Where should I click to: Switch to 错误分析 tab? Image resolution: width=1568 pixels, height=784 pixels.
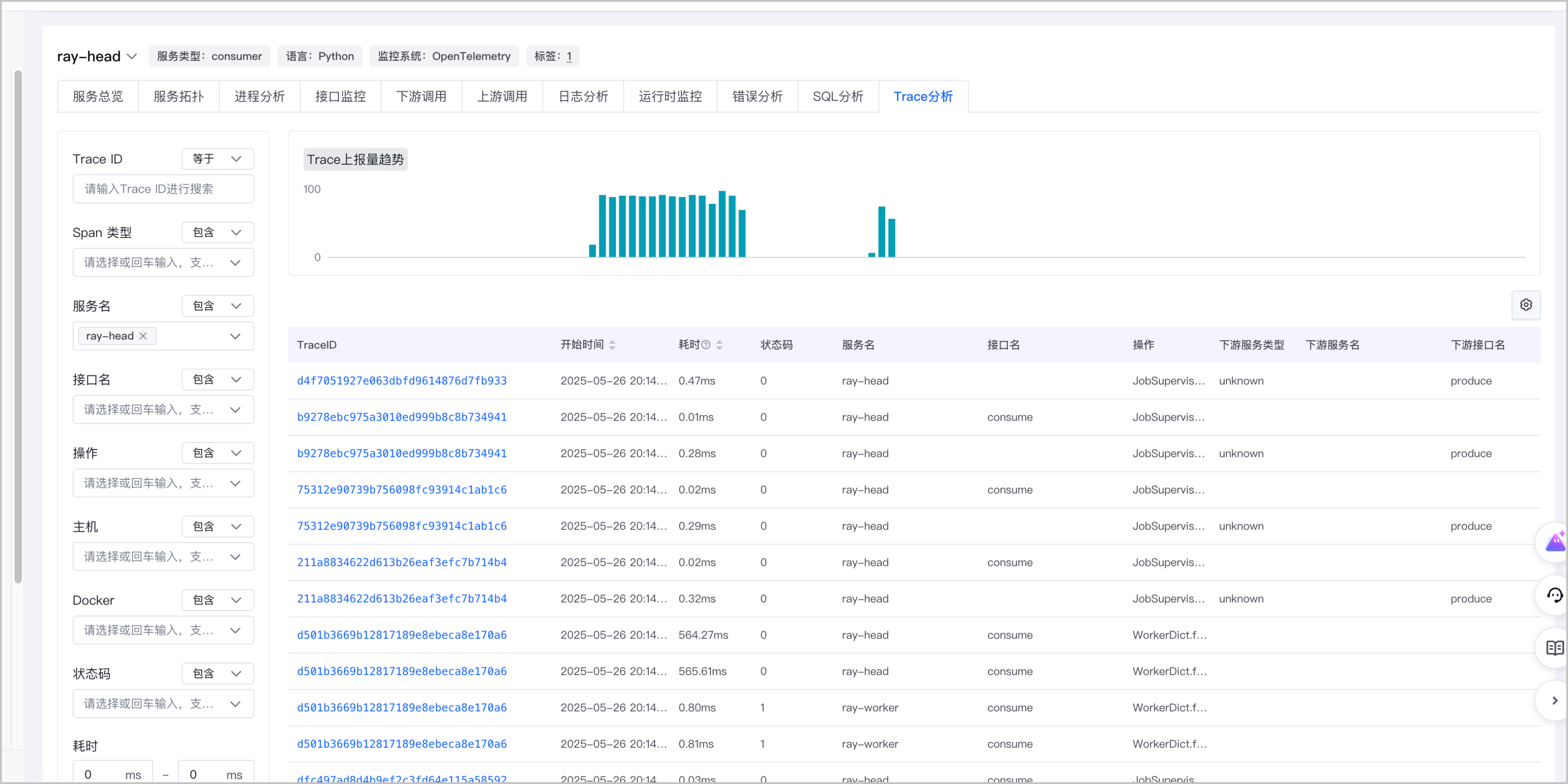[758, 97]
